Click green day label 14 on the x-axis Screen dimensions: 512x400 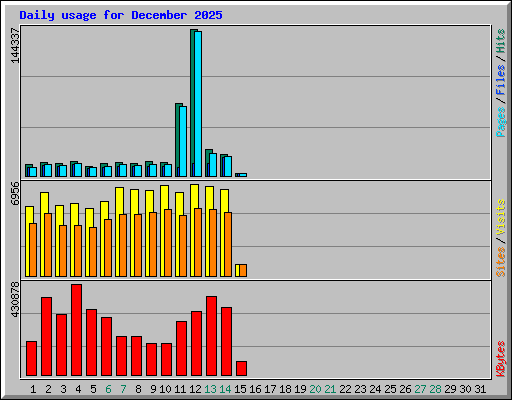225,389
